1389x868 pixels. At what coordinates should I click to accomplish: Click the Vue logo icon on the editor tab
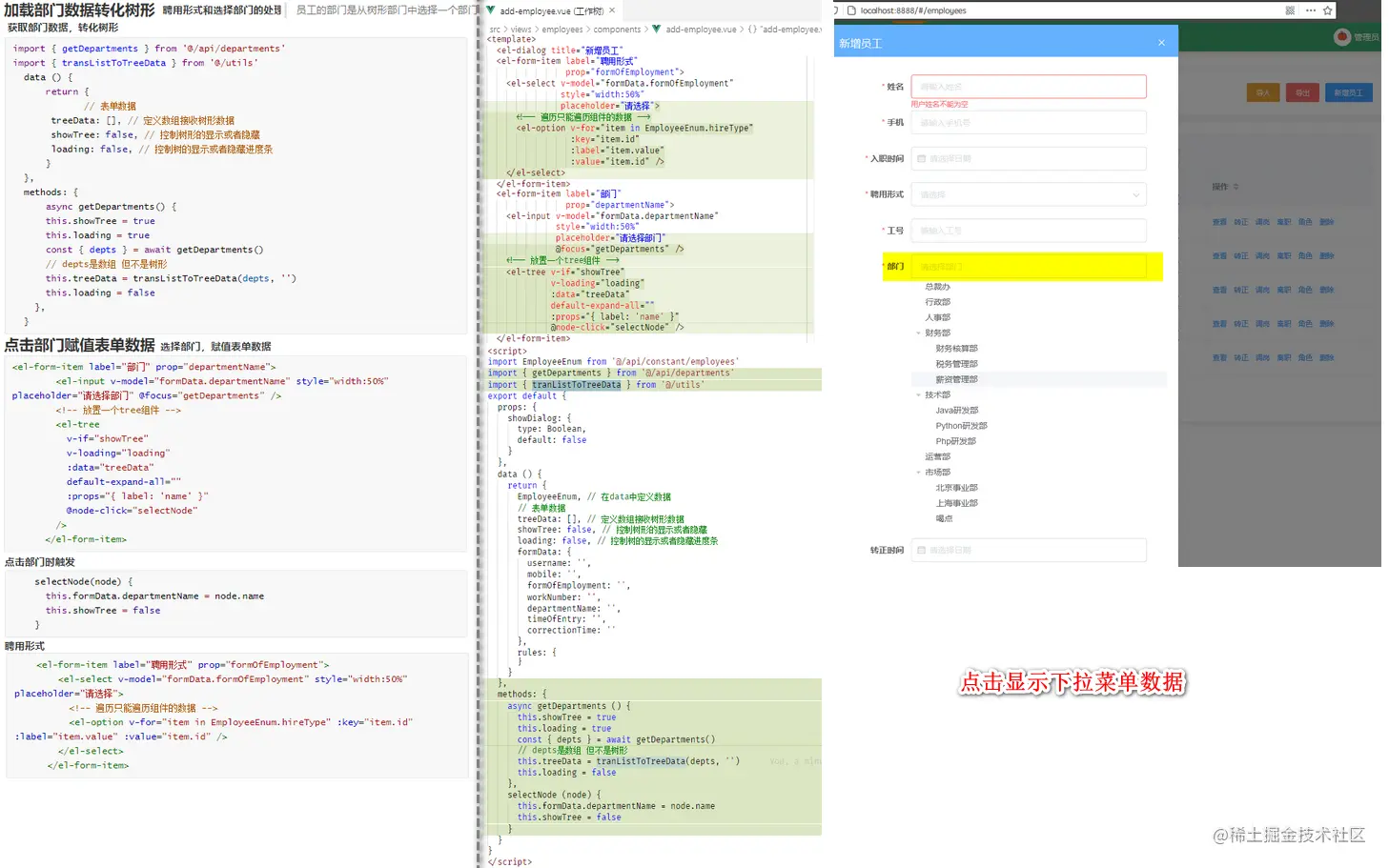(491, 10)
